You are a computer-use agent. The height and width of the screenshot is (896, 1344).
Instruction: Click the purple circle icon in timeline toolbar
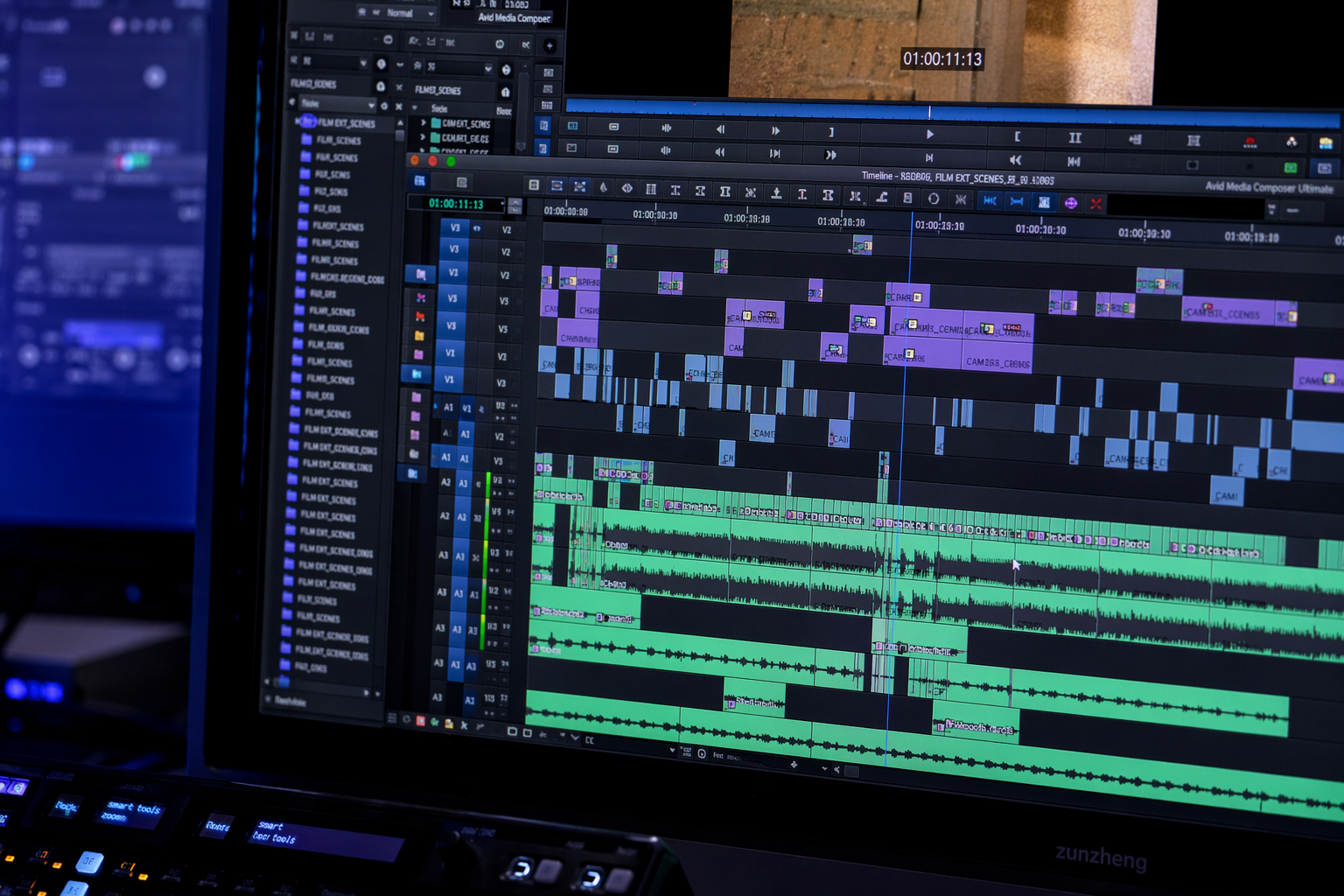click(x=1071, y=202)
